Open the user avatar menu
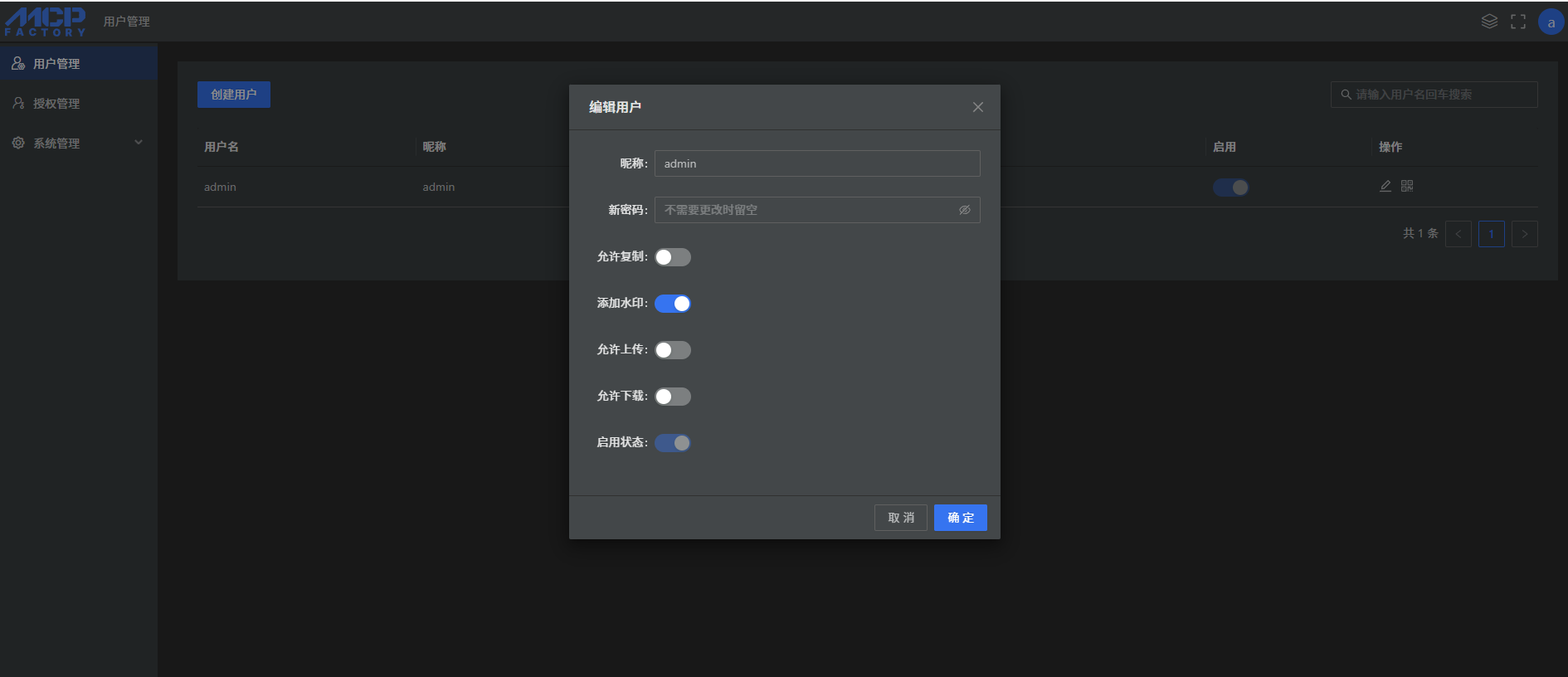The height and width of the screenshot is (677, 1568). (1551, 22)
